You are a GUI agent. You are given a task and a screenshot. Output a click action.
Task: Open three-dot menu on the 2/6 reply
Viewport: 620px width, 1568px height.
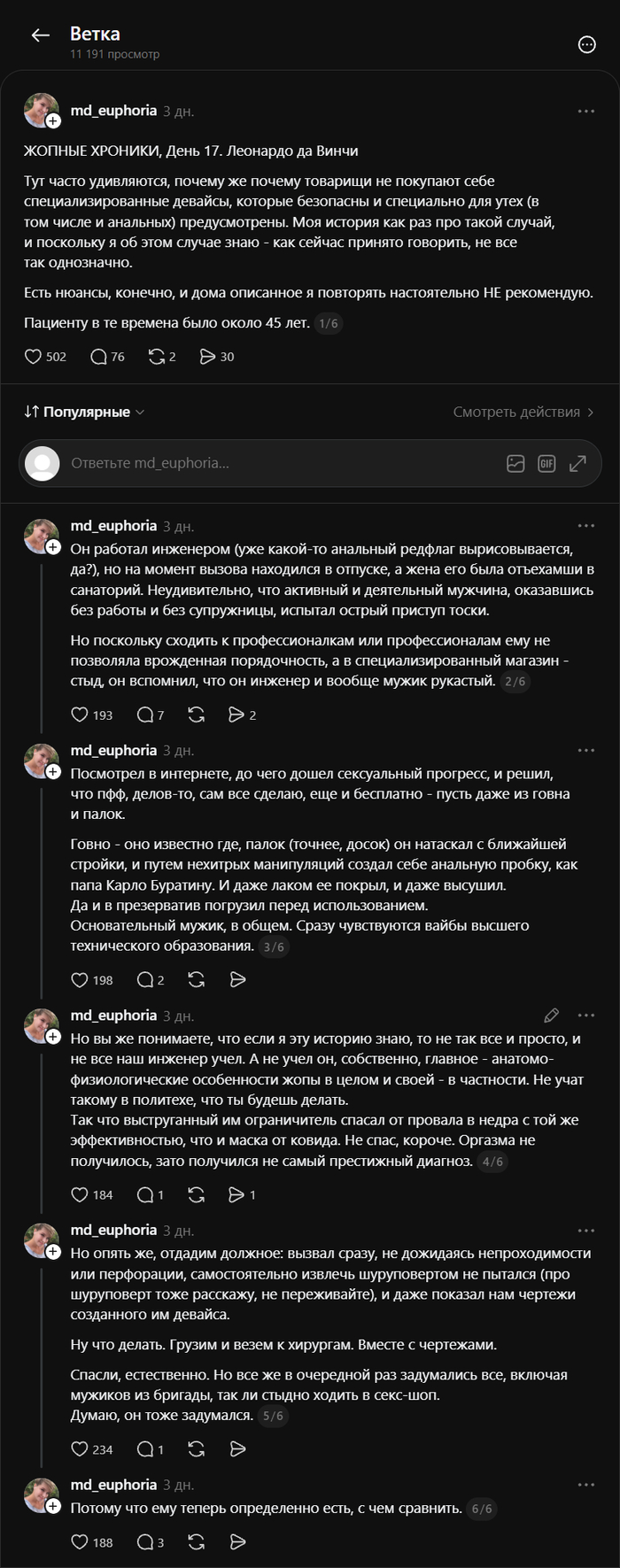pyautogui.click(x=586, y=526)
